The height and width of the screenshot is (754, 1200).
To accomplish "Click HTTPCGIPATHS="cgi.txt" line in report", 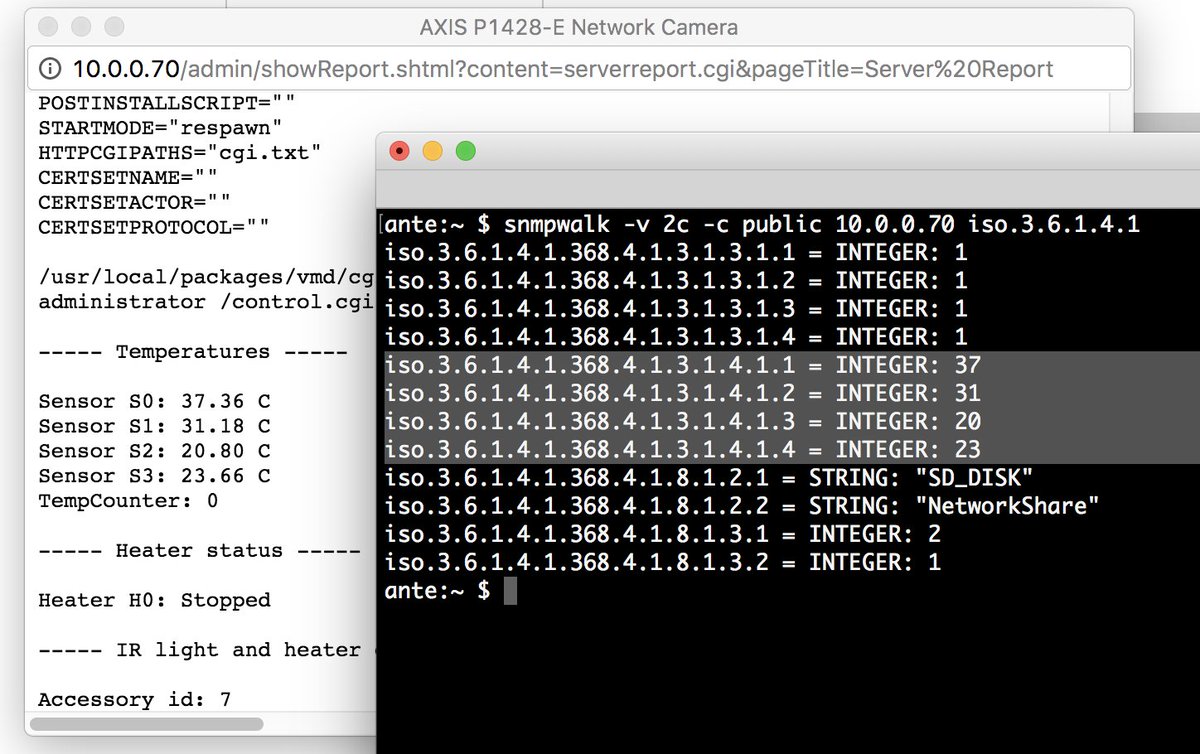I will coord(180,153).
